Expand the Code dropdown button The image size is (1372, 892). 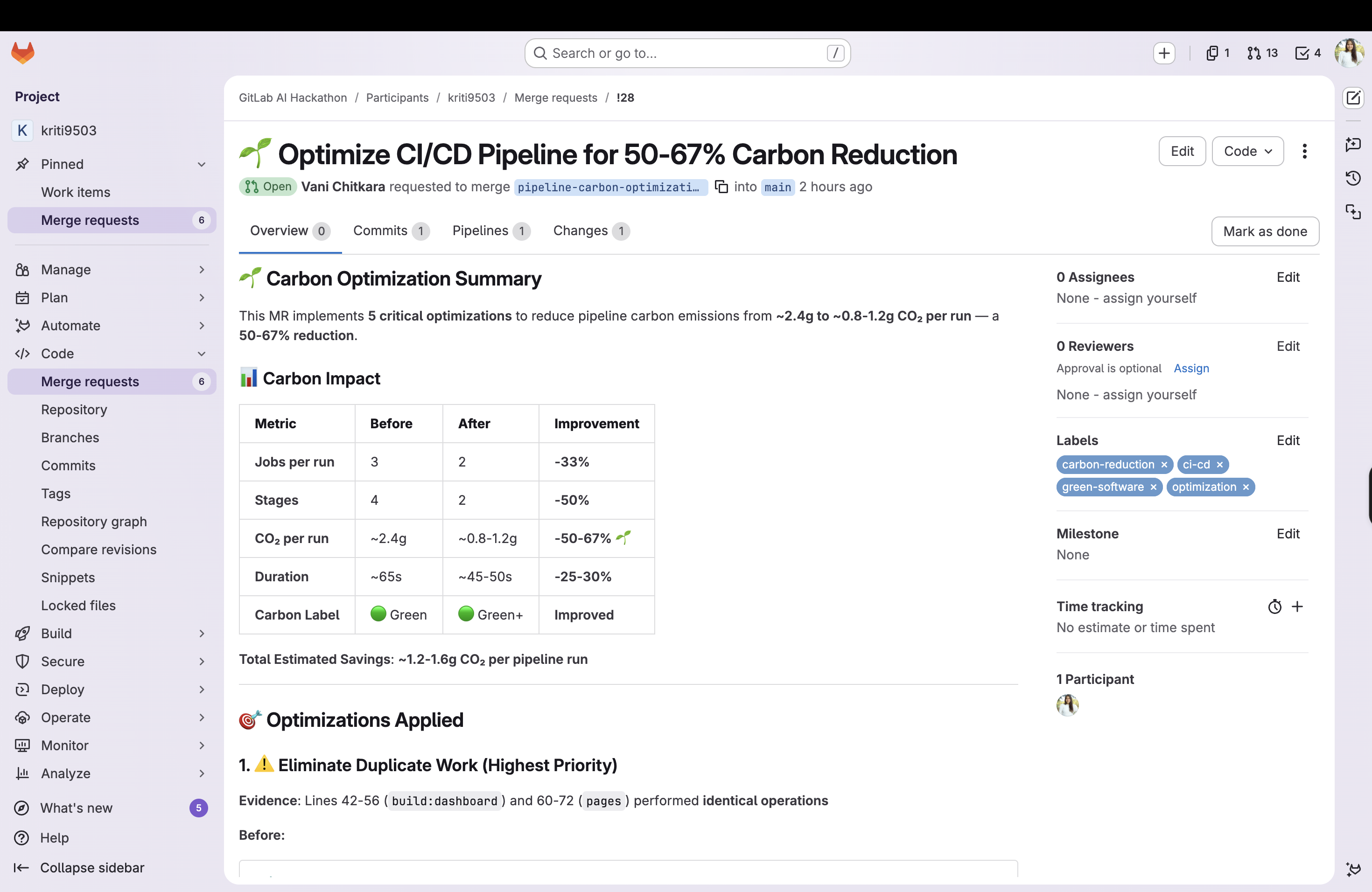1247,152
